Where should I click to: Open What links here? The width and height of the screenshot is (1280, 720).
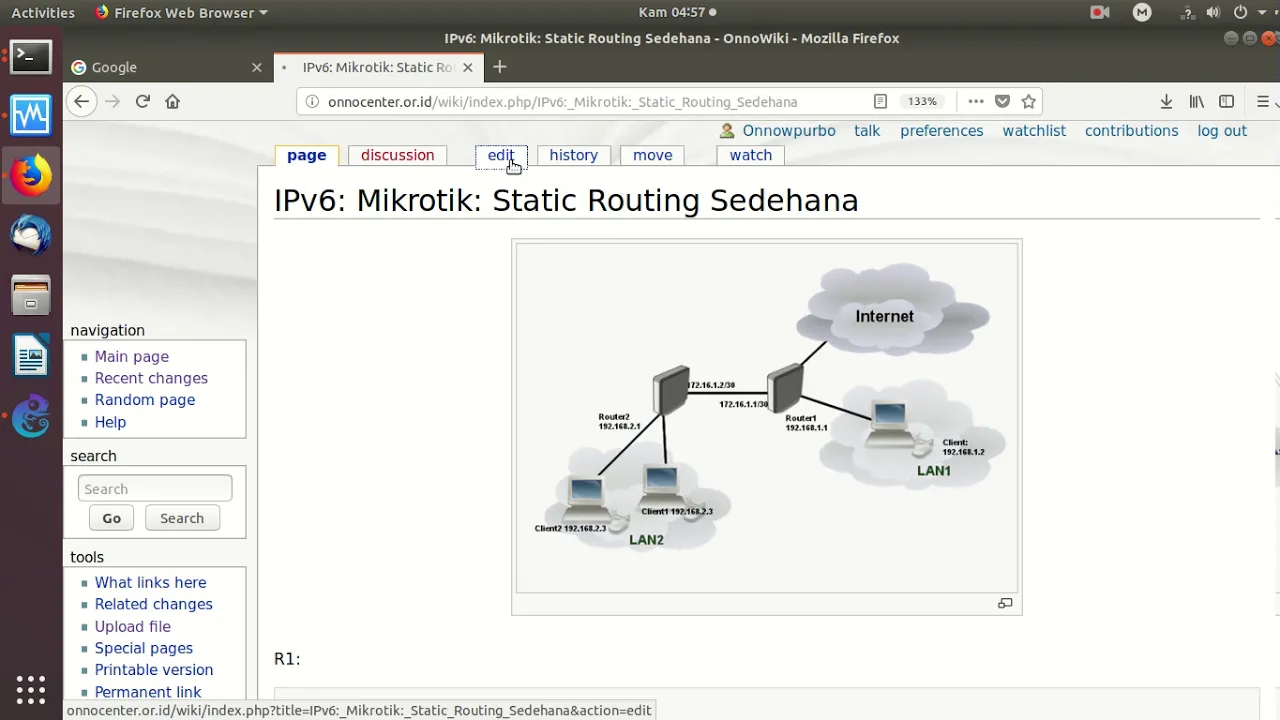(150, 582)
